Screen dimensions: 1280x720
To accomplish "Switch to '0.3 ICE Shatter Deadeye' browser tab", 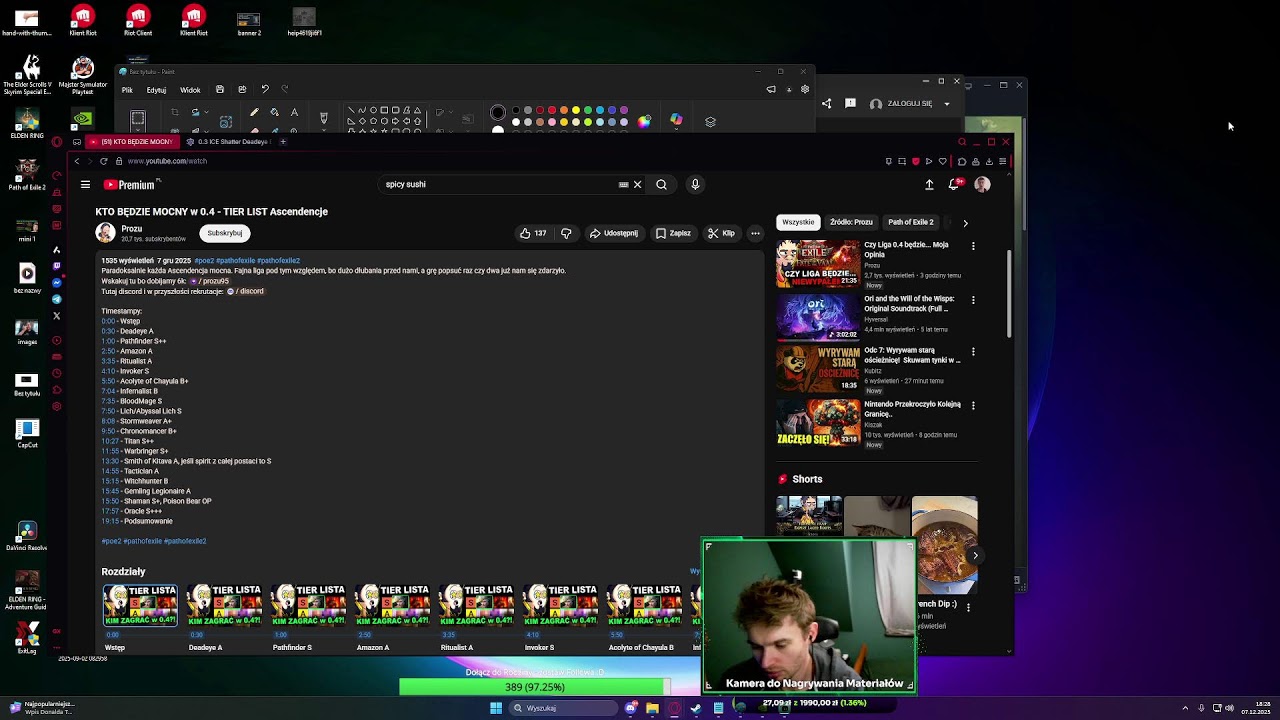I will click(x=230, y=142).
